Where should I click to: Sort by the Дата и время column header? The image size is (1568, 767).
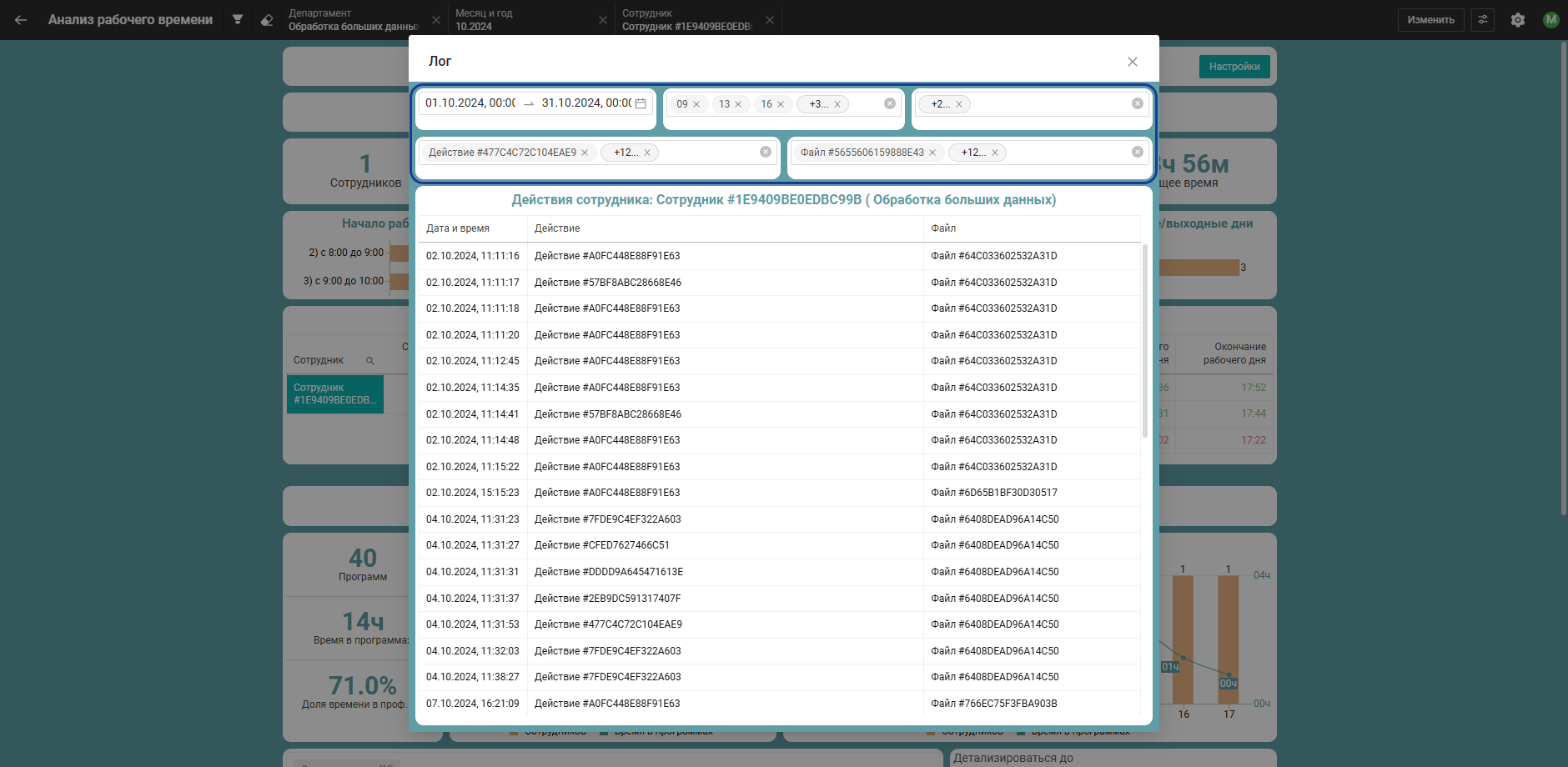pos(458,228)
